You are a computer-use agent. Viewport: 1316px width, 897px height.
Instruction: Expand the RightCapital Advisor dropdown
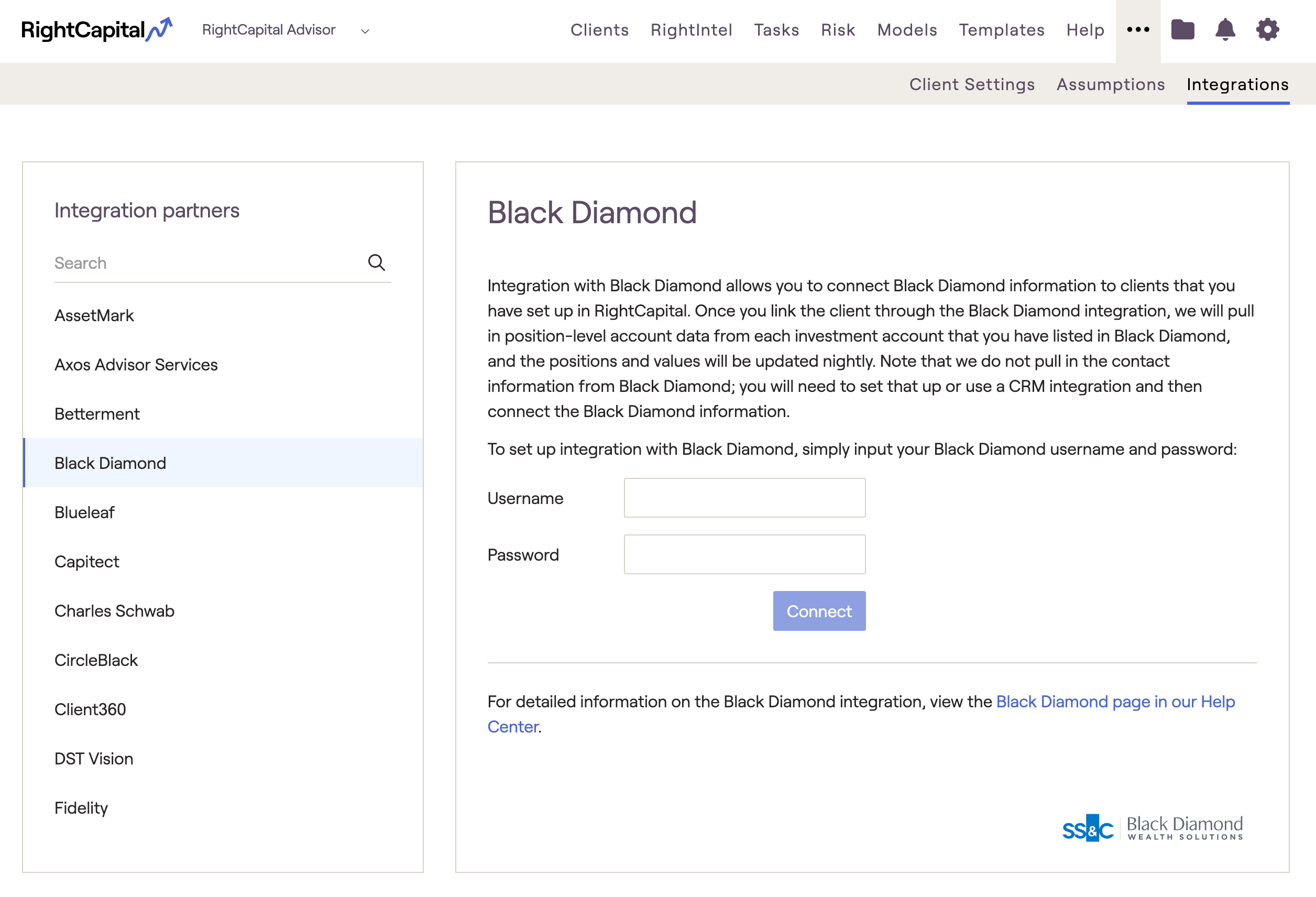[286, 30]
